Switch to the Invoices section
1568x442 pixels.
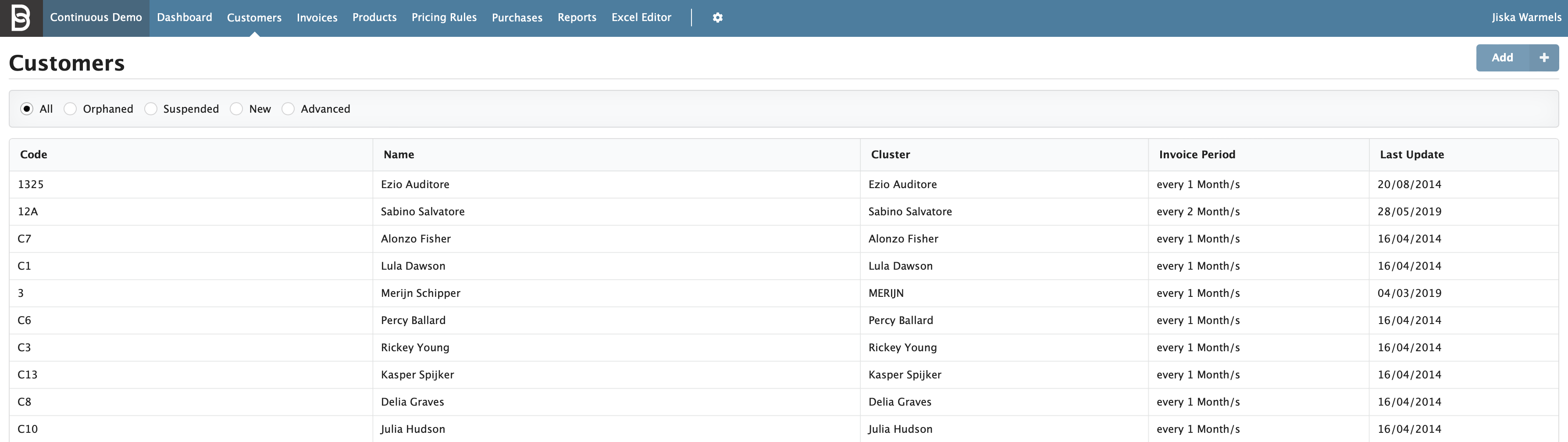pos(317,17)
